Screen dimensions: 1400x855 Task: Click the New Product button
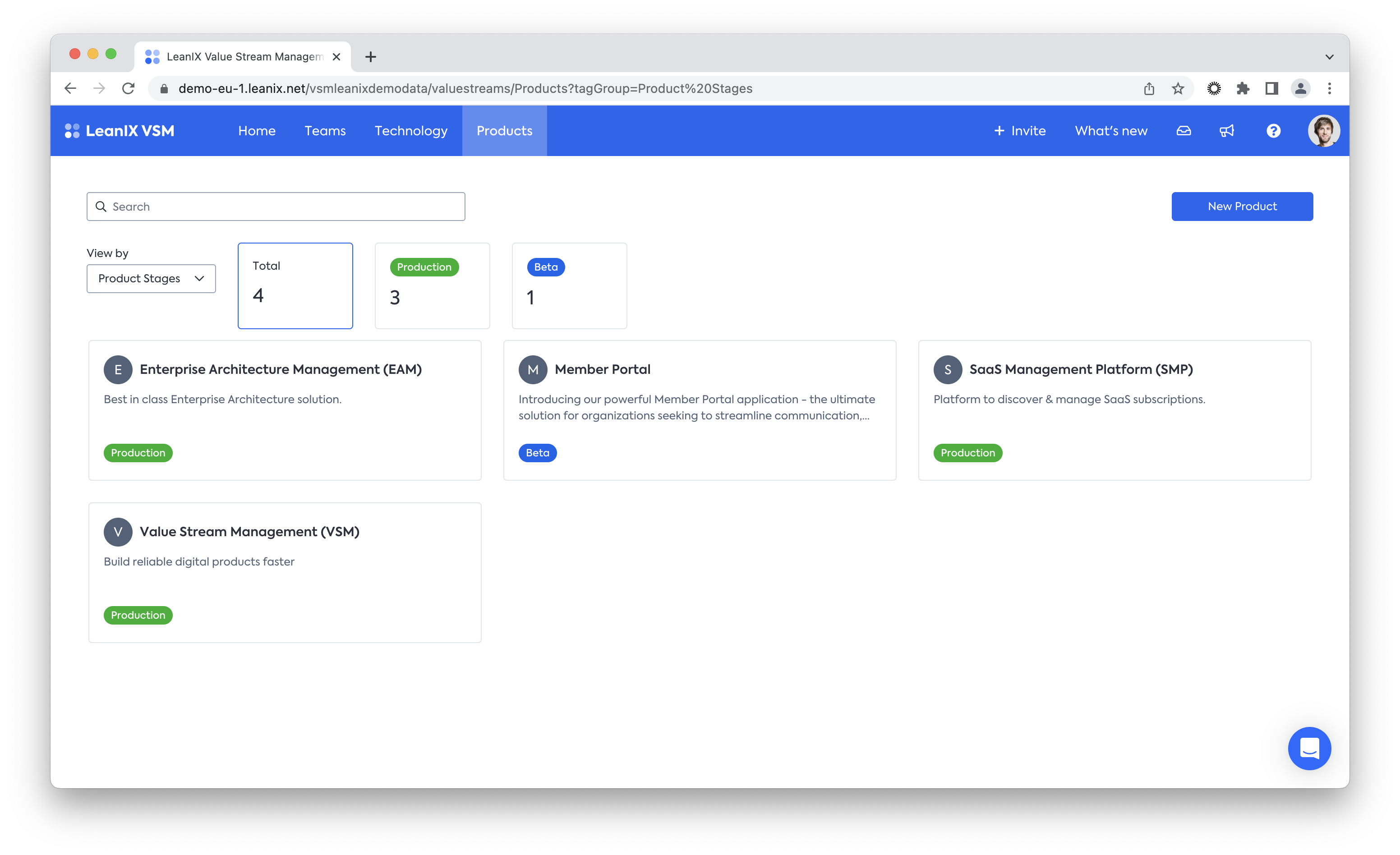(1242, 206)
